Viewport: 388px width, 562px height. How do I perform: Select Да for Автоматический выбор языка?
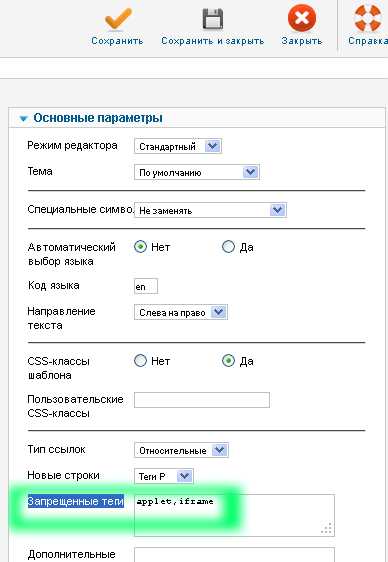(228, 247)
